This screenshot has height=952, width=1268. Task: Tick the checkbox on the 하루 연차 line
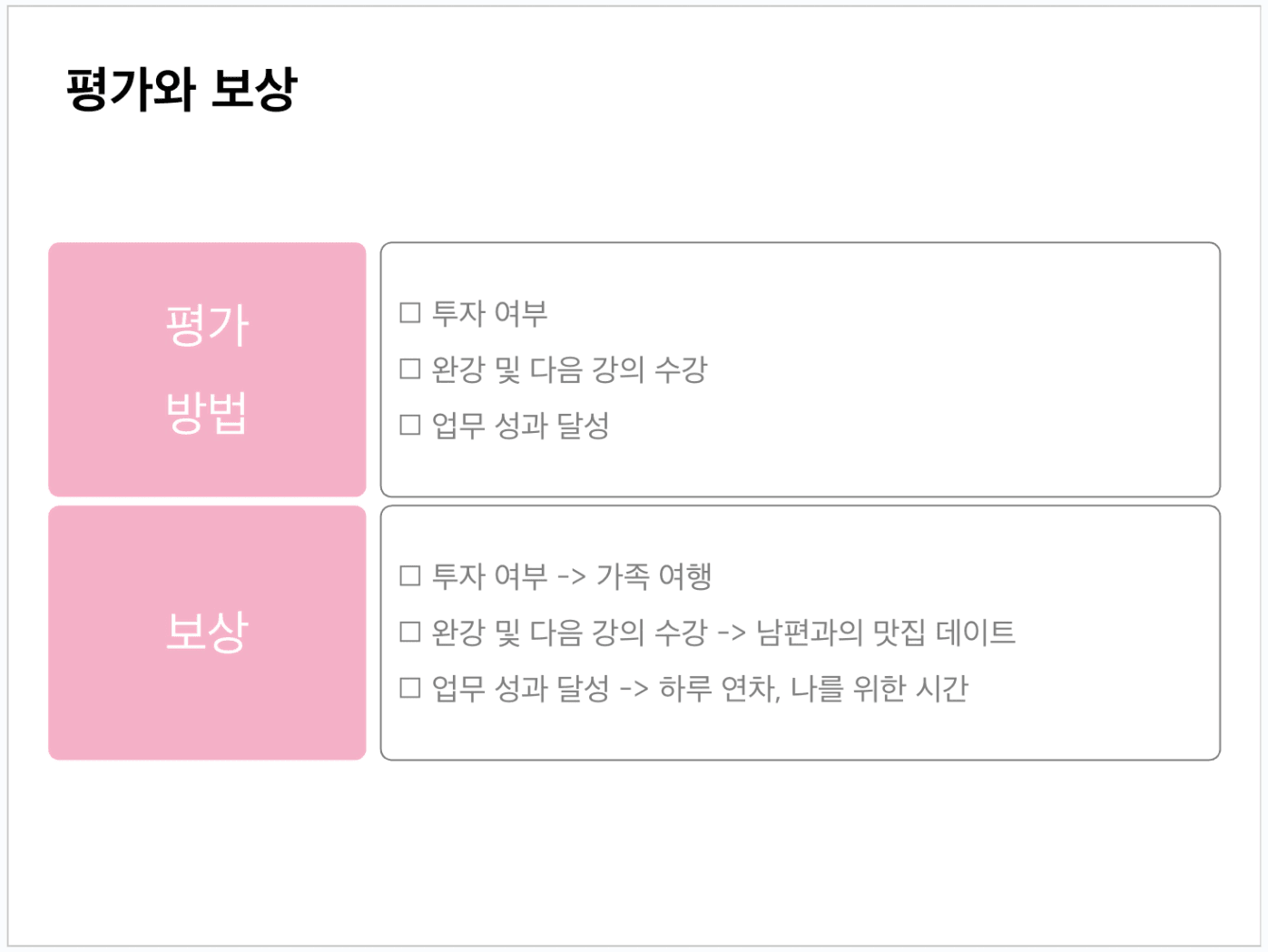pos(410,688)
